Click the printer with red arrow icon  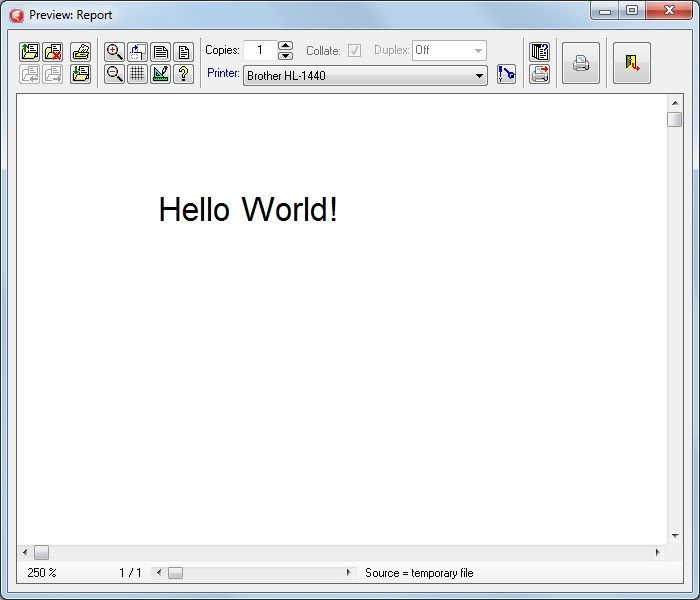(539, 74)
